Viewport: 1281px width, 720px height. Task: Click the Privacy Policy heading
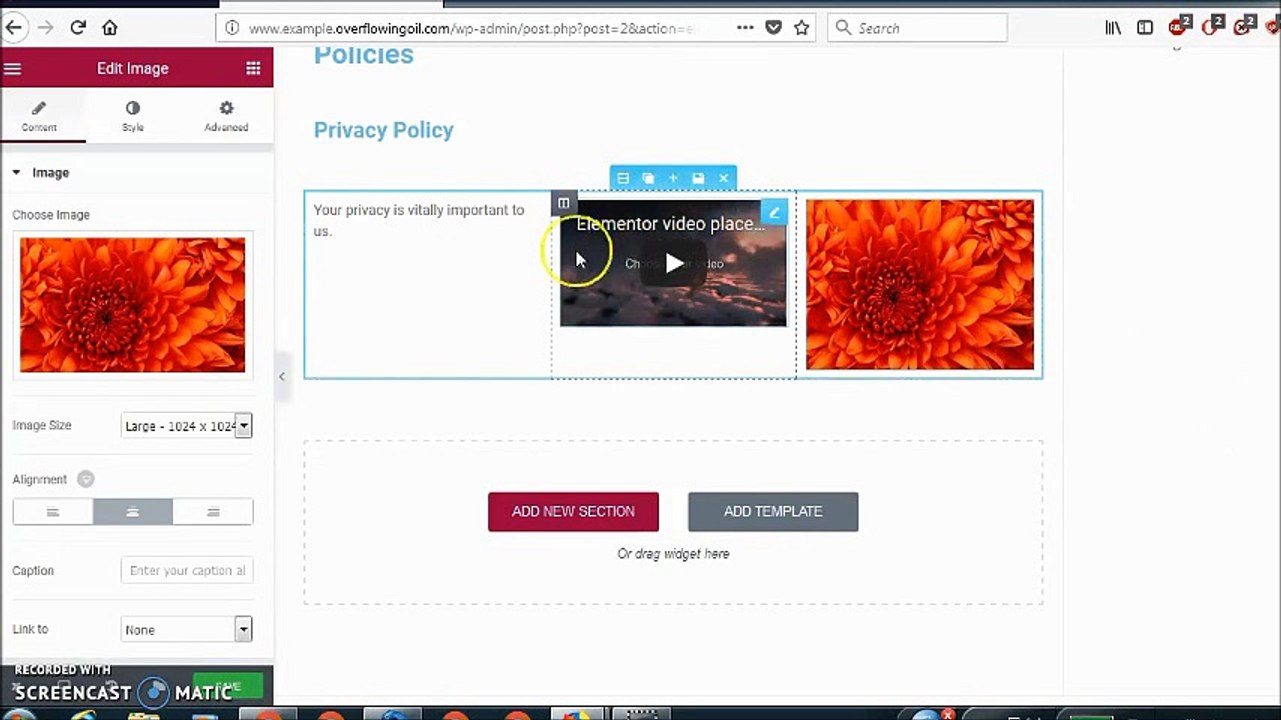pos(383,130)
